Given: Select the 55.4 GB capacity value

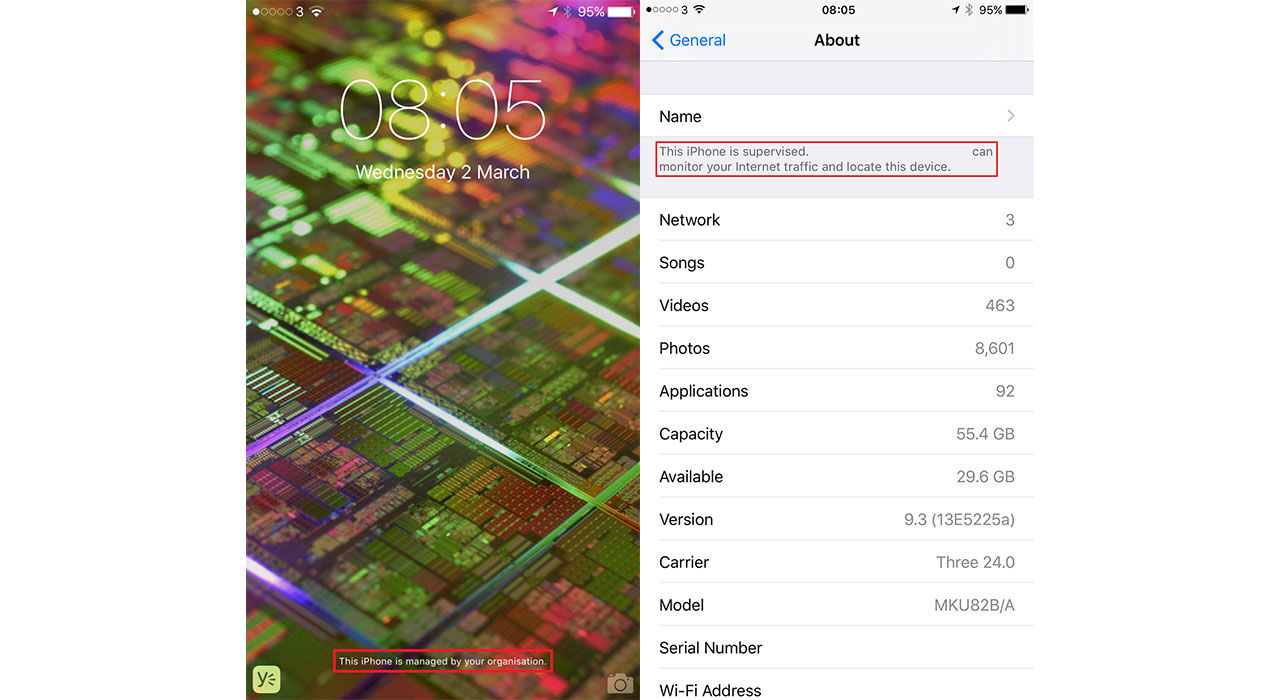Looking at the screenshot, I should [985, 434].
